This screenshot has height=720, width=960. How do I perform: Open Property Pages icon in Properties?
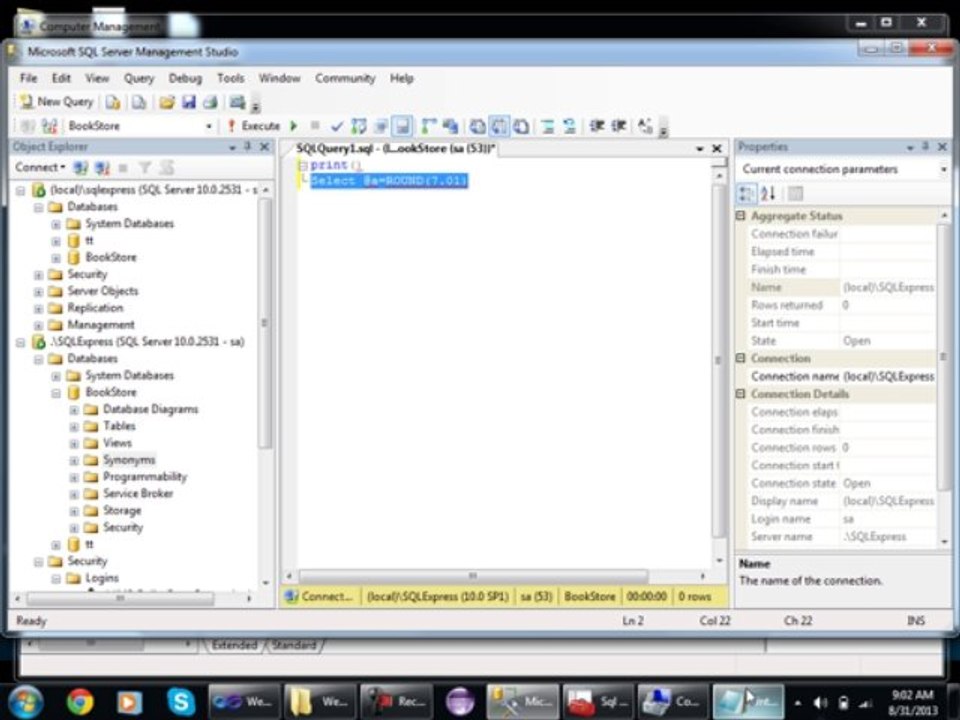pyautogui.click(x=795, y=194)
